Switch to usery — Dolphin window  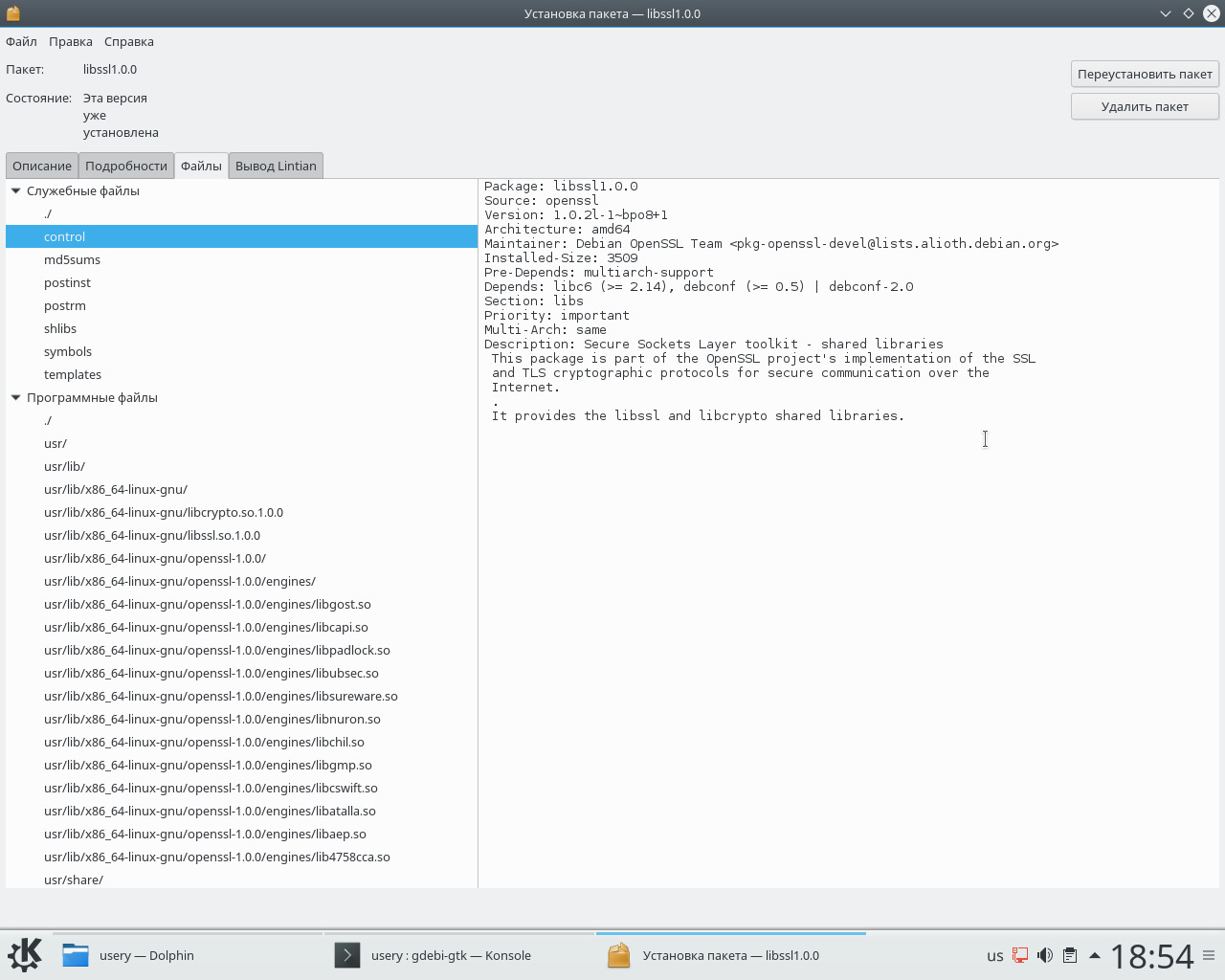pos(188,955)
